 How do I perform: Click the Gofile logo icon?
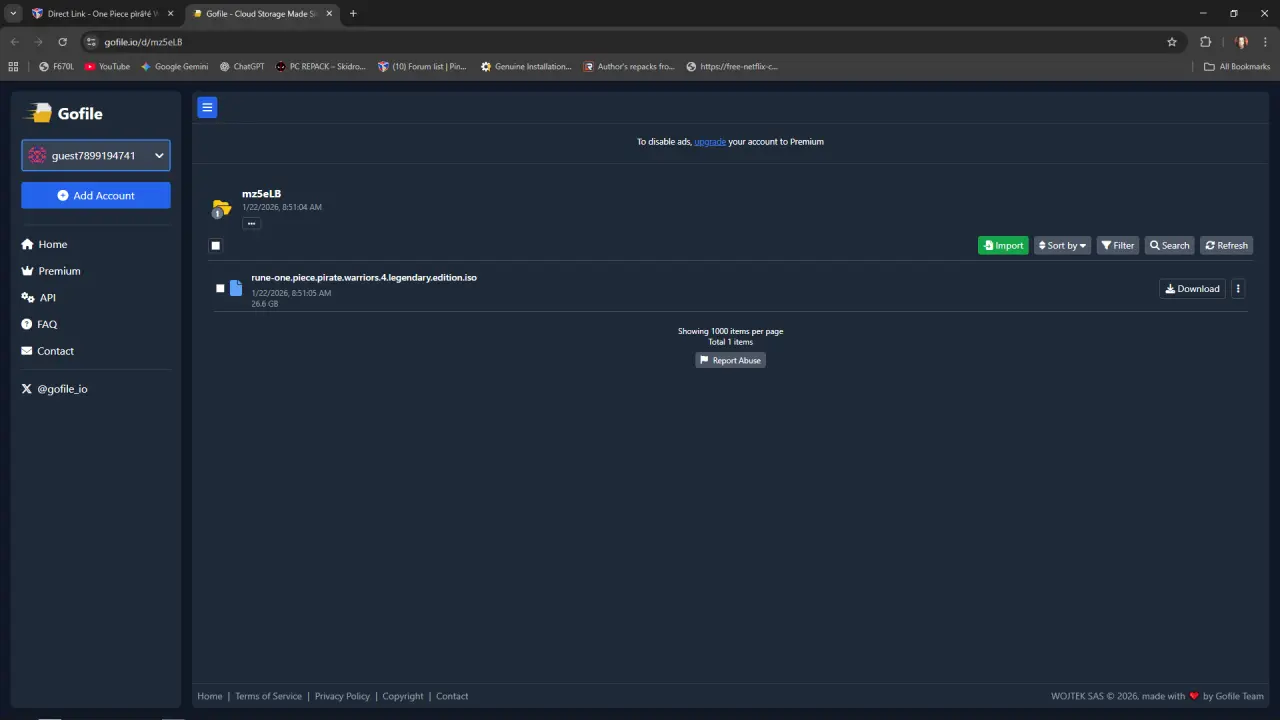coord(38,113)
